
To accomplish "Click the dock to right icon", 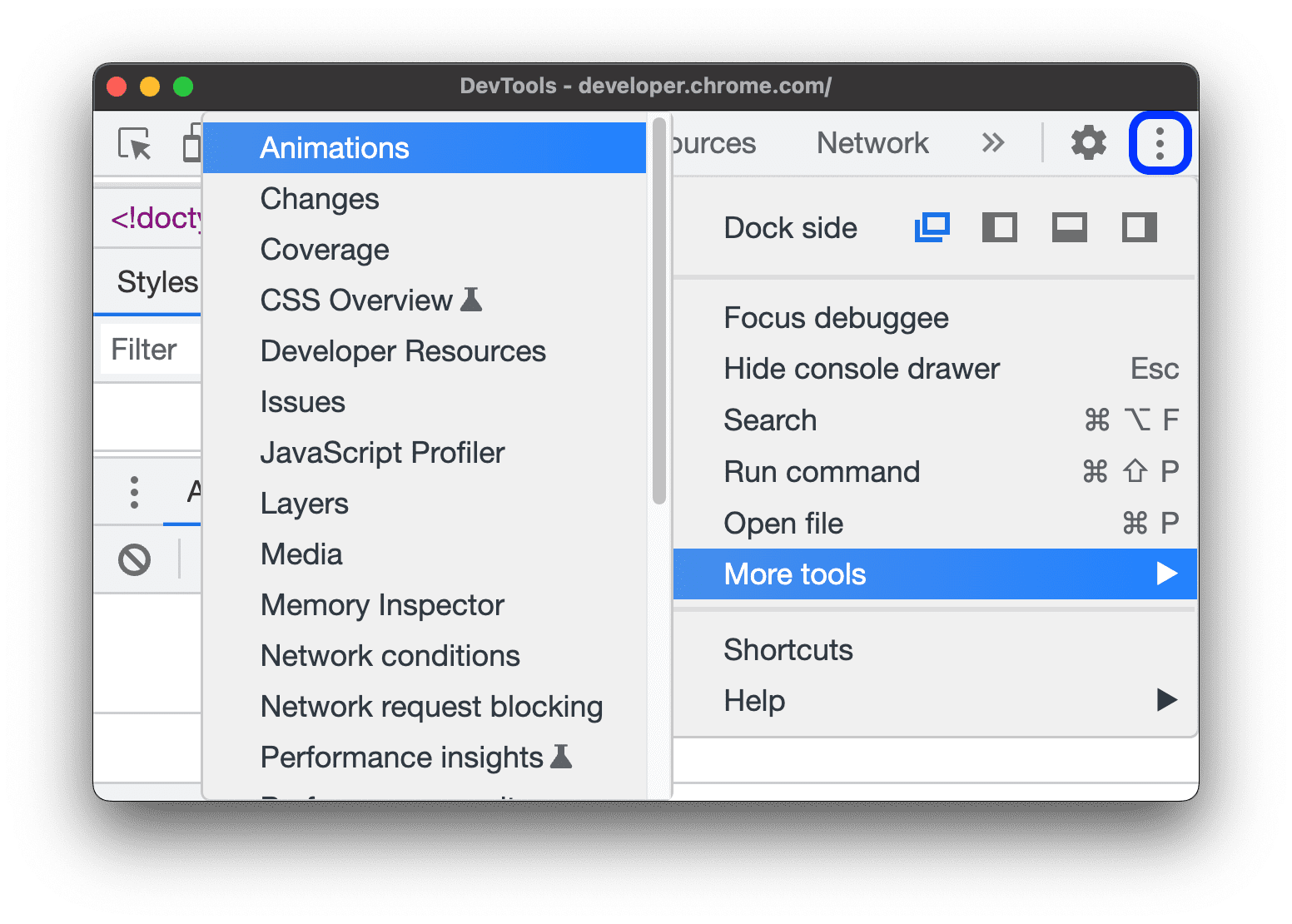I will [1138, 226].
